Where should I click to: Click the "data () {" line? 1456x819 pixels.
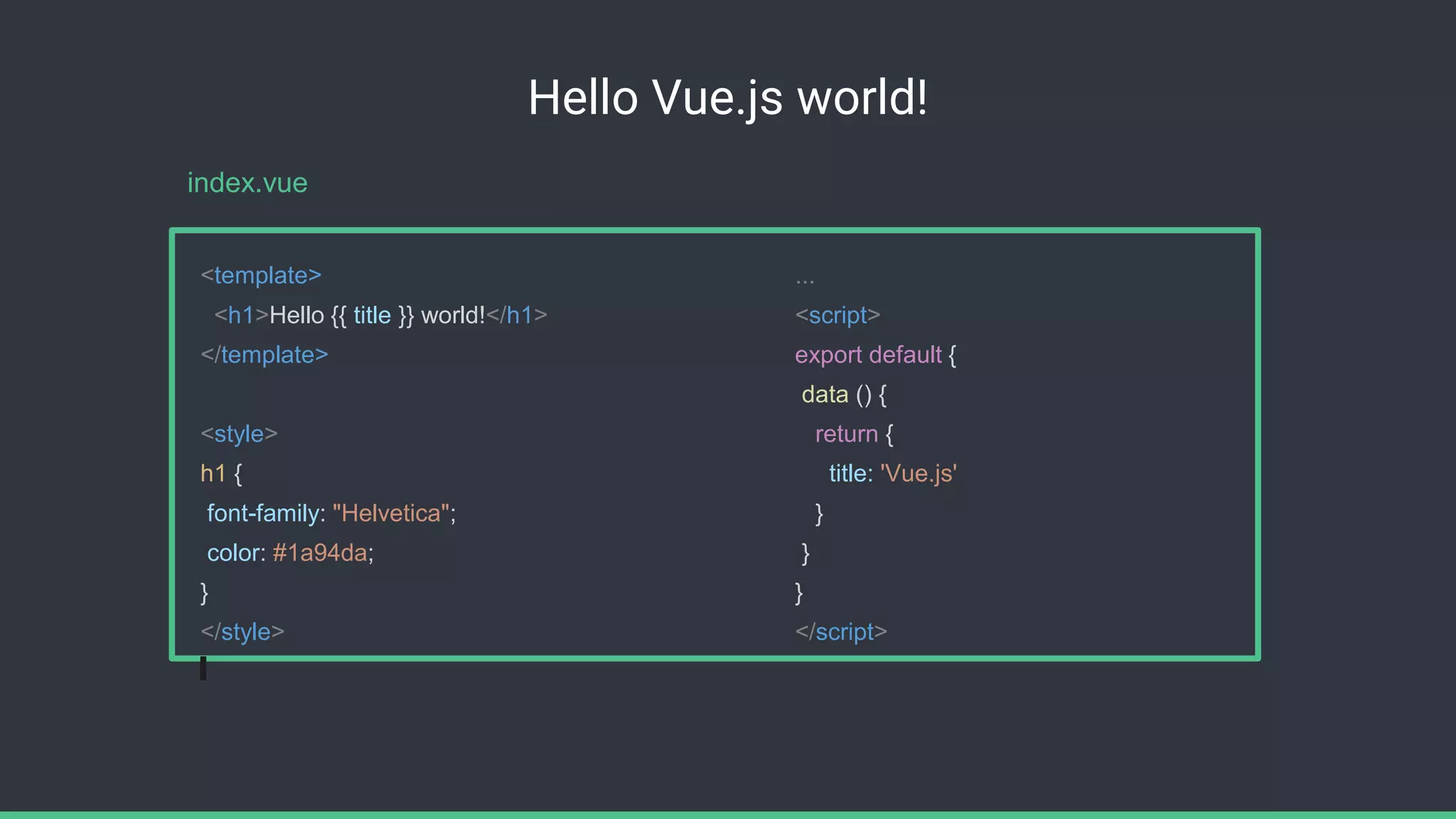[x=844, y=394]
